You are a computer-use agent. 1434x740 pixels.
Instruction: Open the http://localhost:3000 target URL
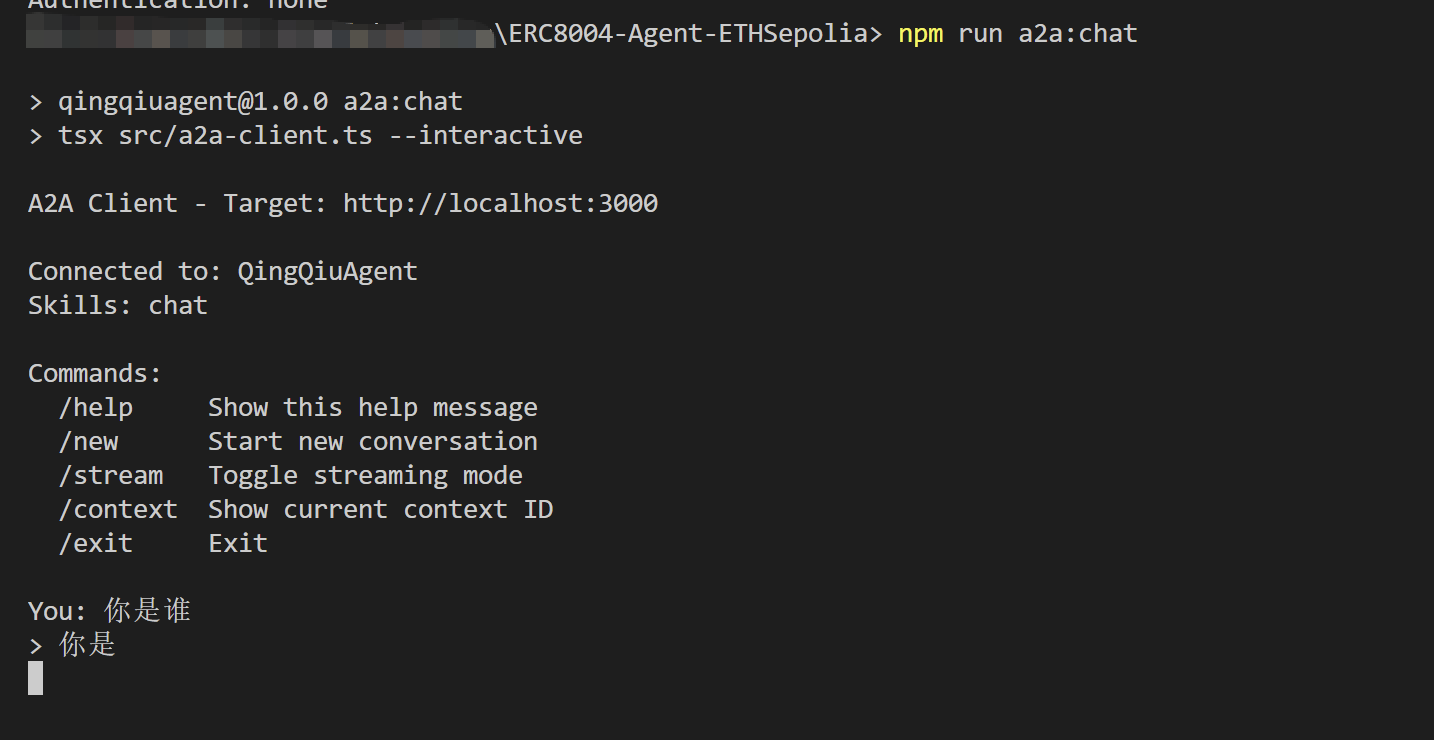[500, 204]
